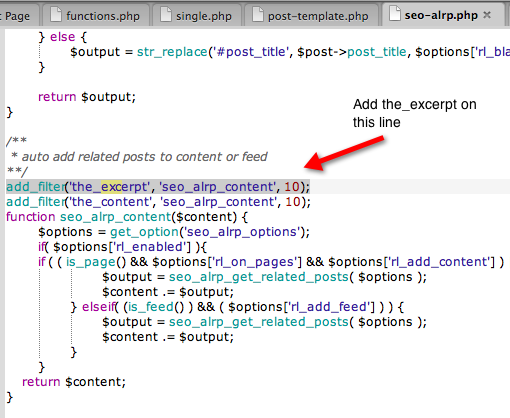This screenshot has width=510, height=418.
Task: Close the seo-alrp.php tab
Action: [x=487, y=15]
